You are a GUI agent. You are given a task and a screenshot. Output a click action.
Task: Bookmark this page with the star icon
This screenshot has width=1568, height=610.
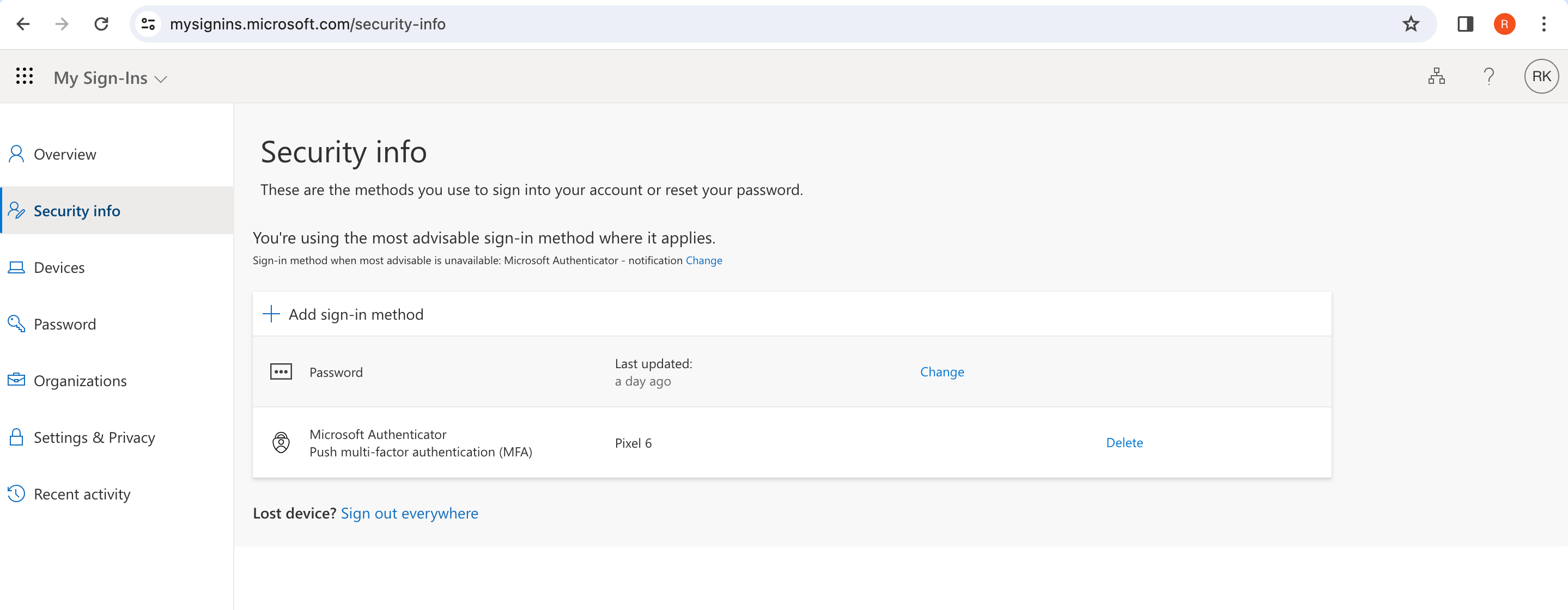pyautogui.click(x=1411, y=25)
